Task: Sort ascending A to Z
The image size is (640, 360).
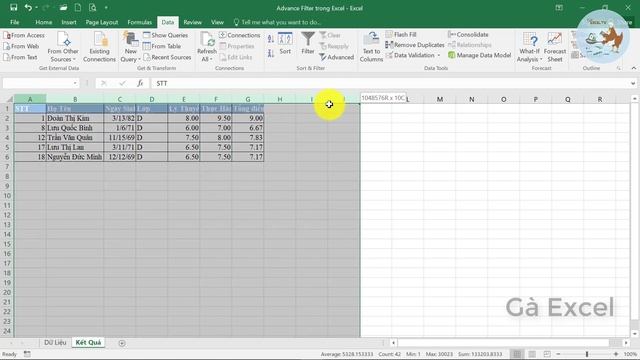Action: 271,39
